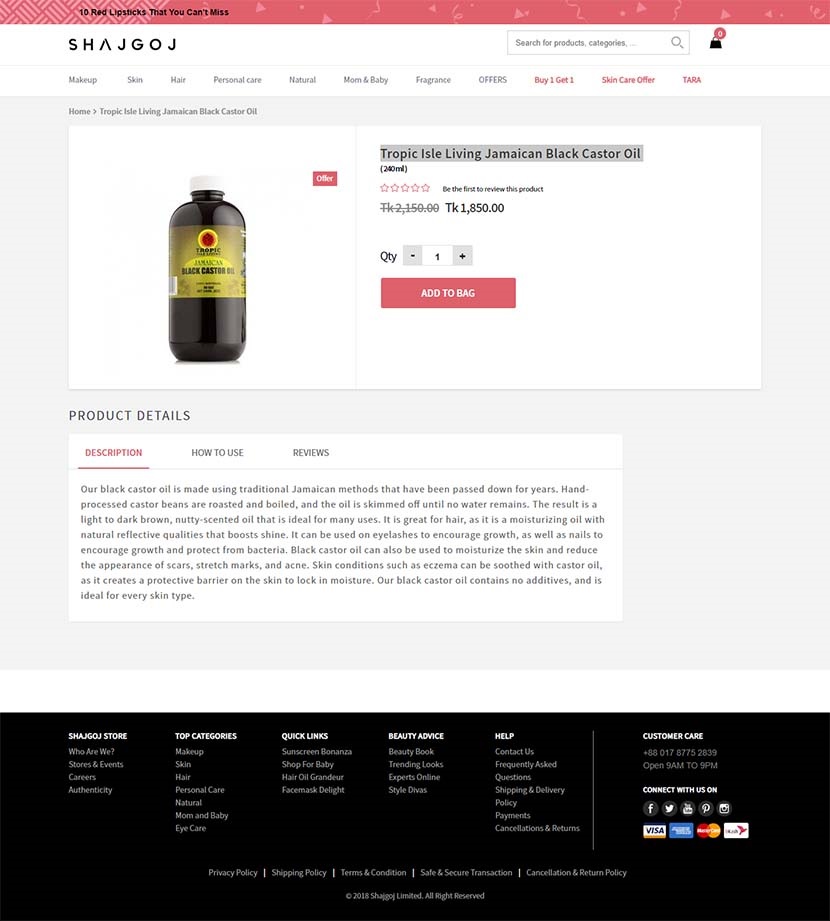The width and height of the screenshot is (830, 921).
Task: Open the YouTube social icon
Action: pyautogui.click(x=687, y=808)
